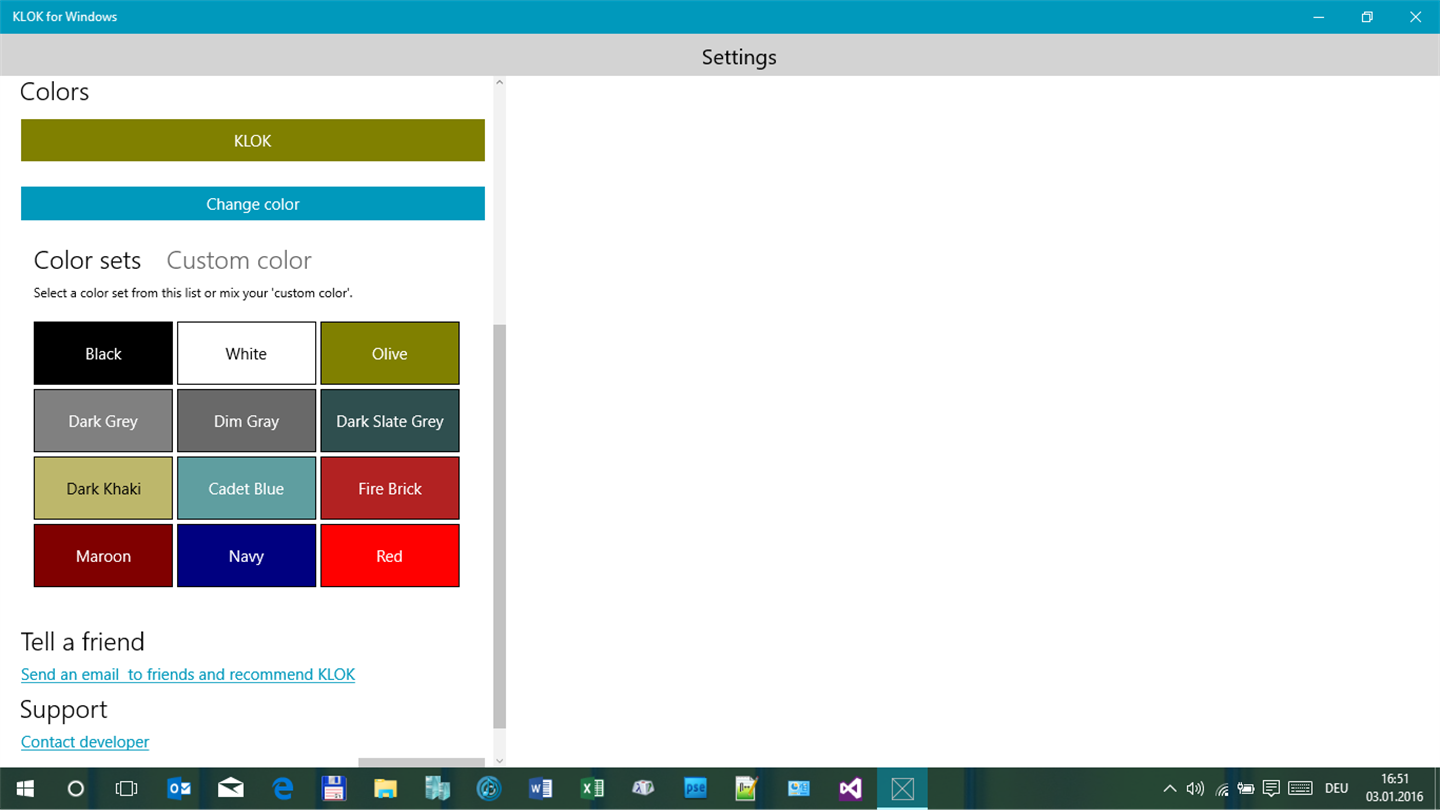Click the scrollbar down arrow in settings panel
Screen dimensions: 1440x810
[500, 761]
